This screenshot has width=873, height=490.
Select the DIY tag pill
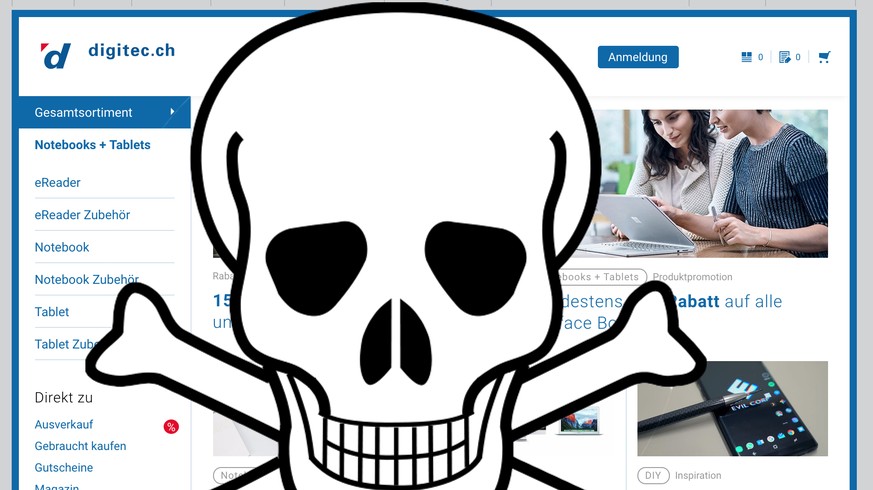[653, 476]
